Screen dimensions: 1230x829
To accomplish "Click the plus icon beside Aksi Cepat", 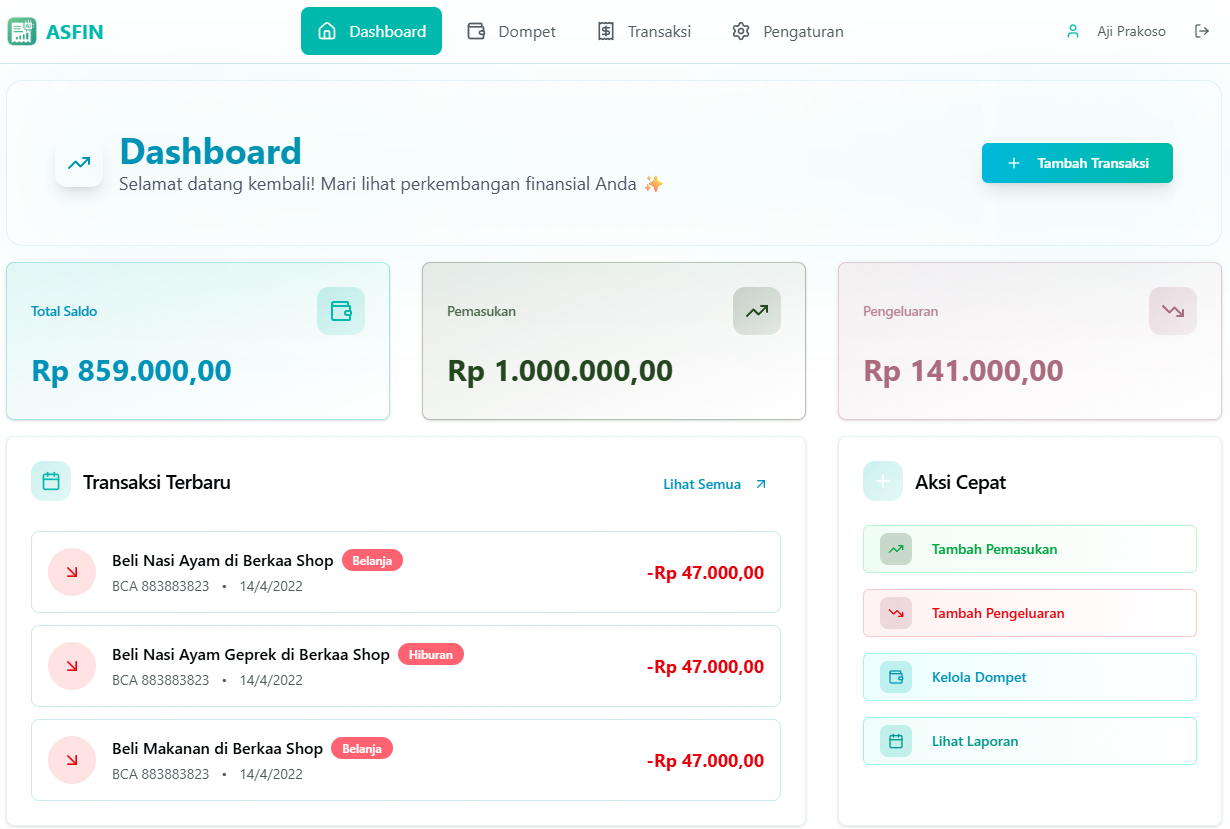I will (x=883, y=481).
